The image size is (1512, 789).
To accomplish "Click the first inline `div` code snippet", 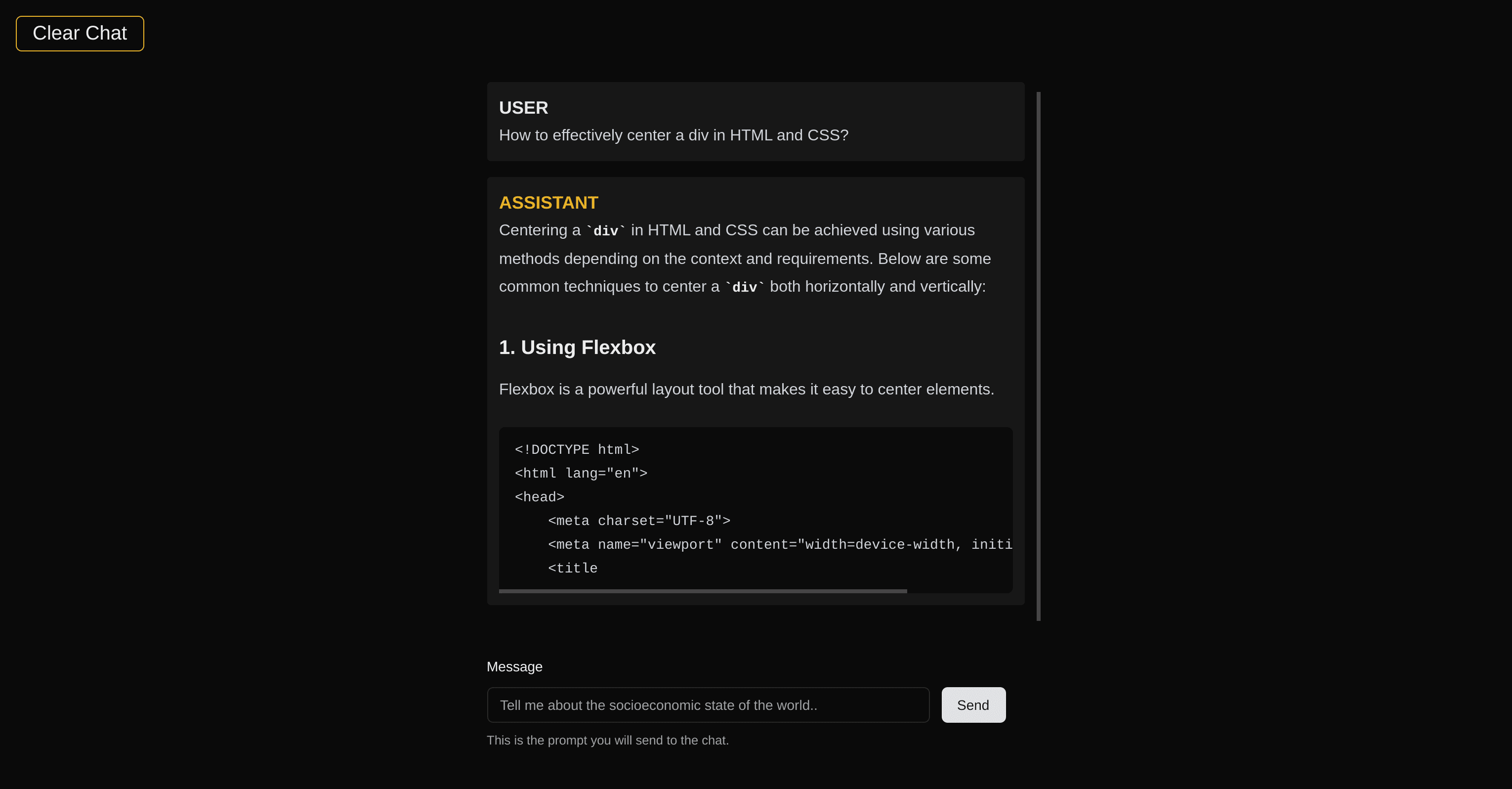I will (606, 231).
